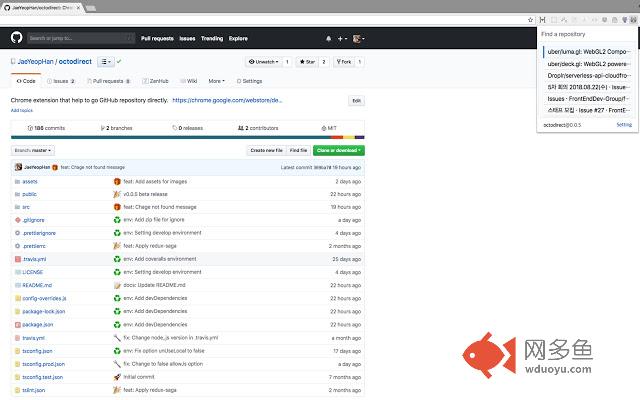The image size is (640, 400).
Task: Click the GitHub octocat logo
Action: click(16, 38)
